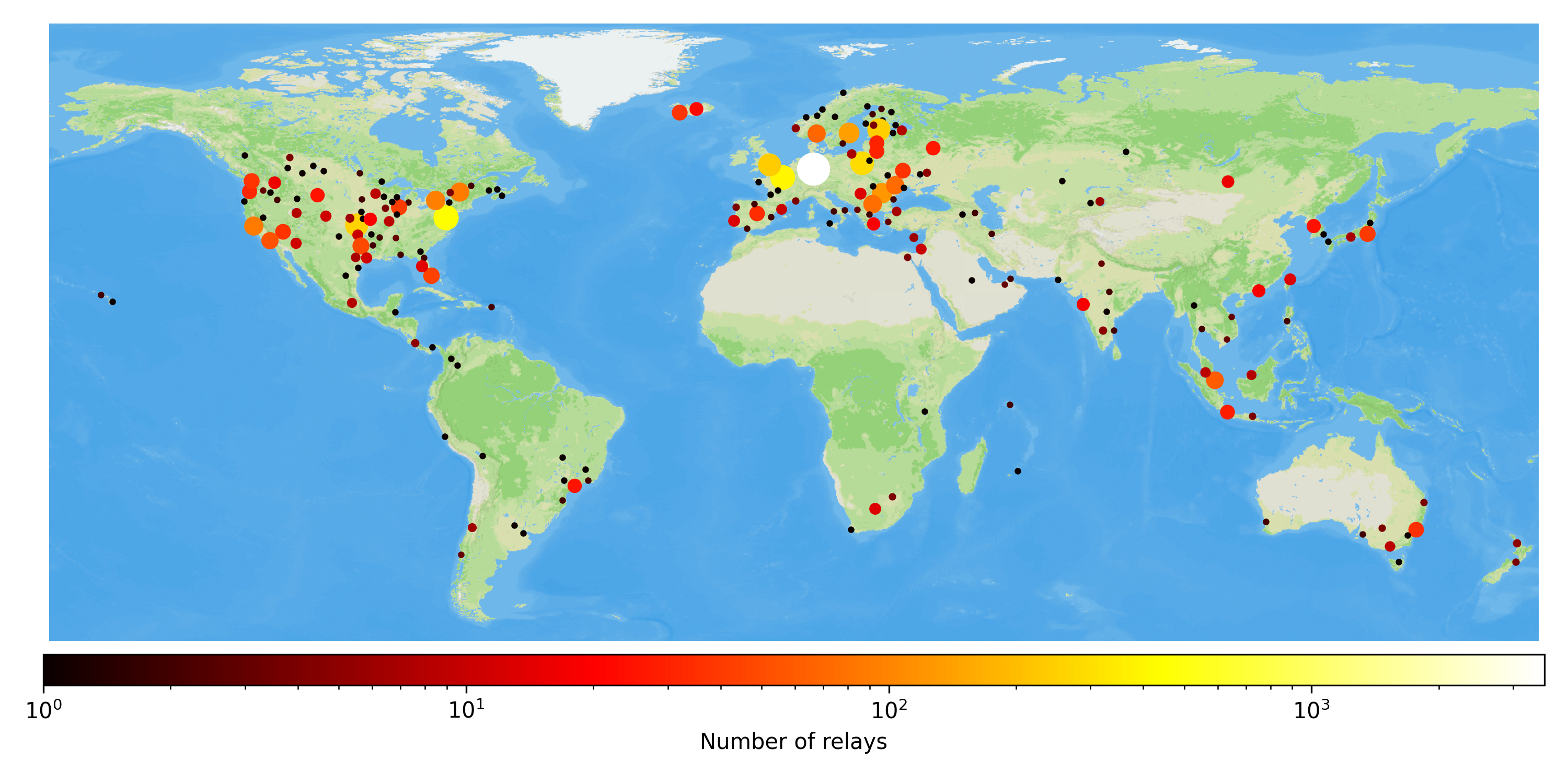
Task: Click the orange-red dot at Sydney, Australia
Action: coord(1416,529)
